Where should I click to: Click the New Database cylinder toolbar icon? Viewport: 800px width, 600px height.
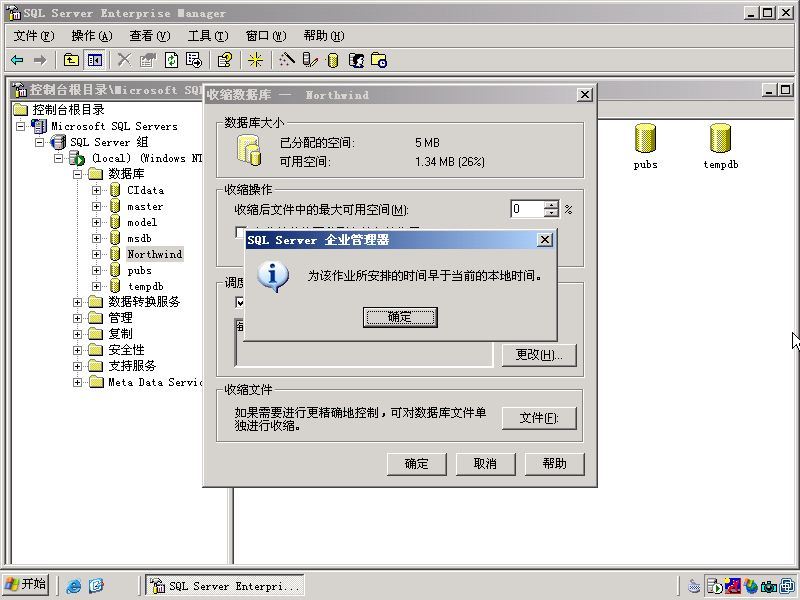click(x=333, y=60)
